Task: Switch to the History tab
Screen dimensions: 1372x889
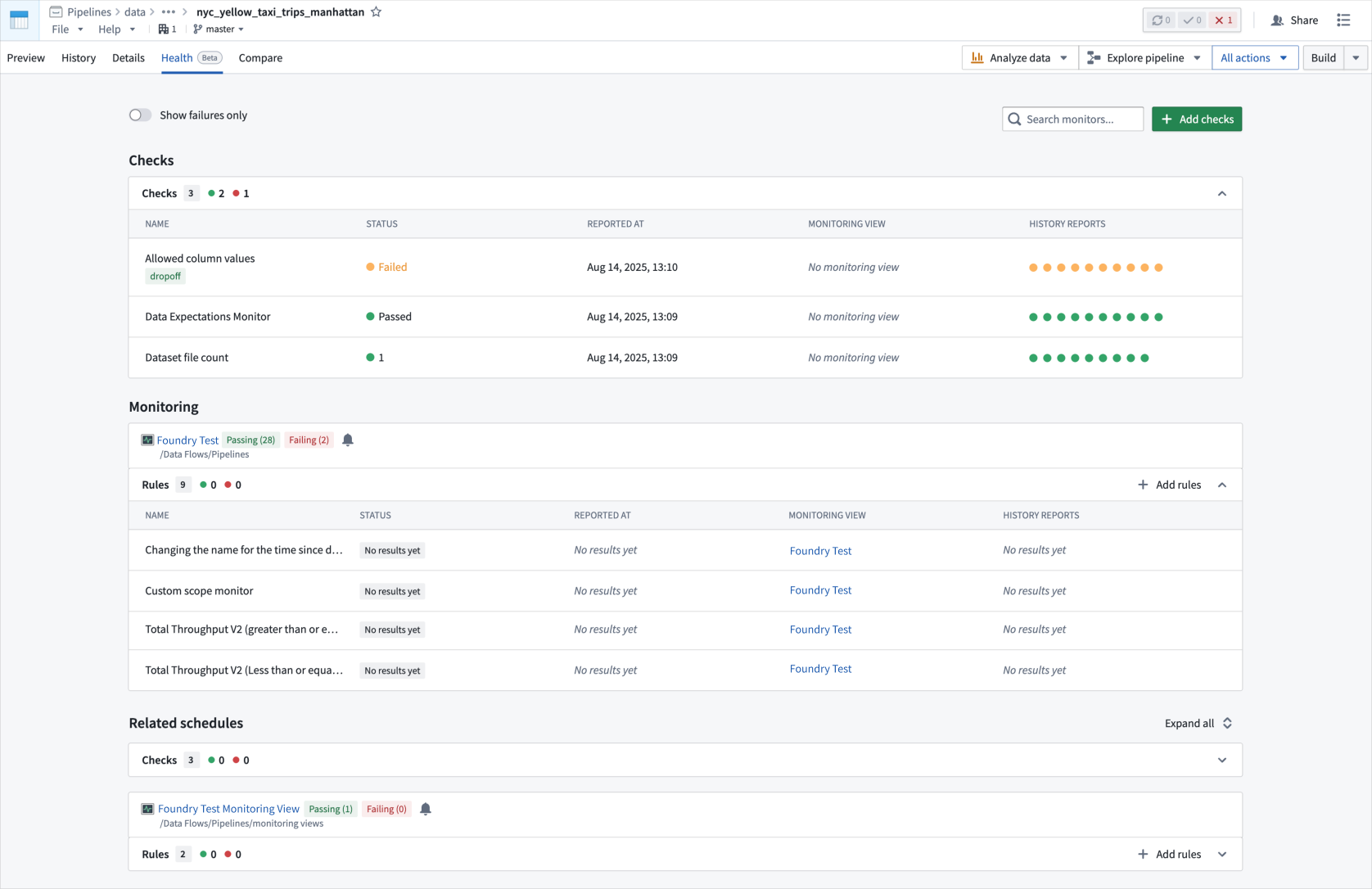Action: 79,58
